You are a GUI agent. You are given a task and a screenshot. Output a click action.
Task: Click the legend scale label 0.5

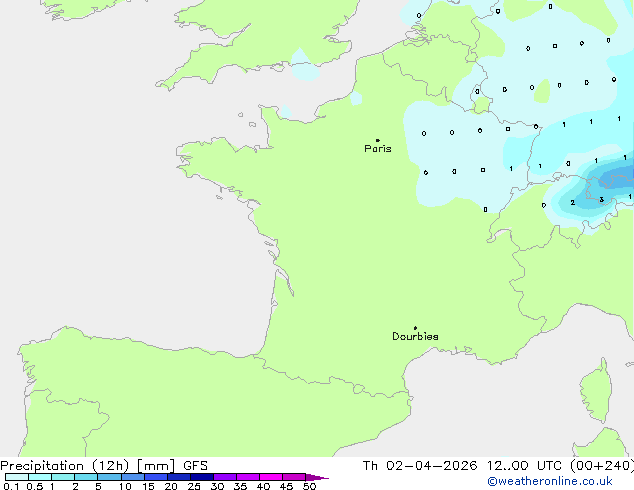(x=35, y=486)
